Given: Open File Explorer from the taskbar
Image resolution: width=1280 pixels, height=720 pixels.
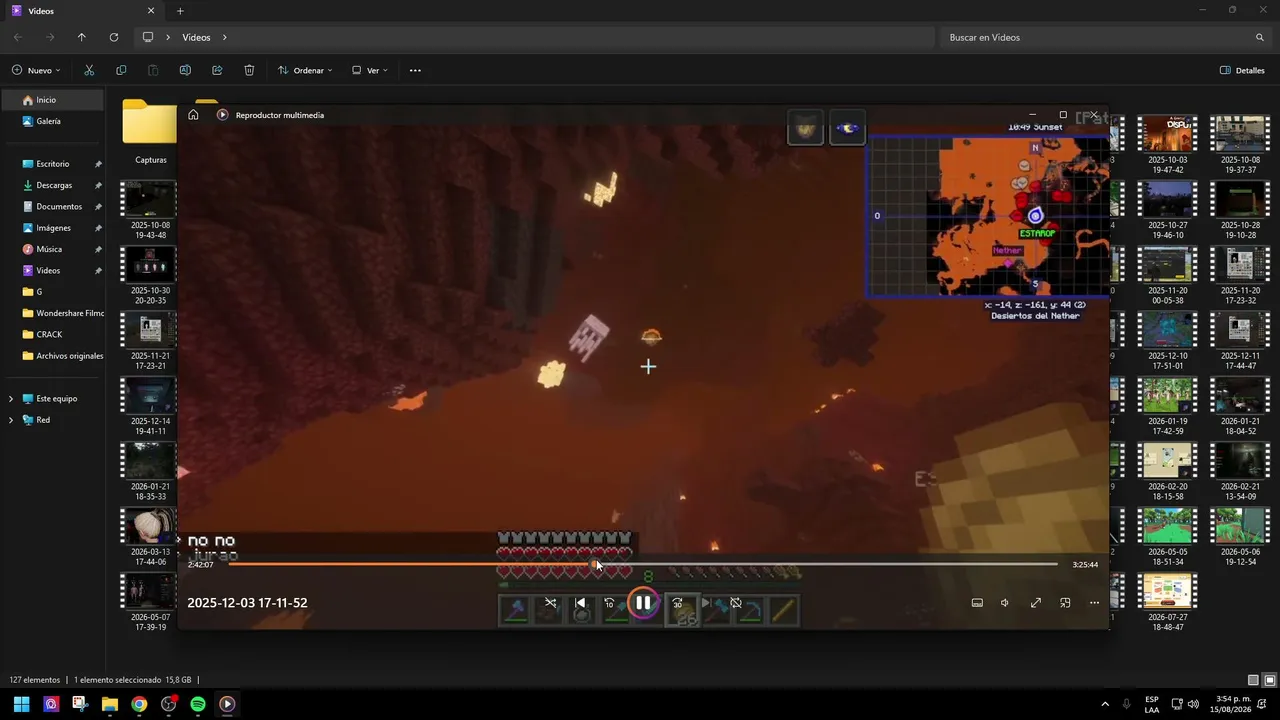Looking at the screenshot, I should coord(110,704).
